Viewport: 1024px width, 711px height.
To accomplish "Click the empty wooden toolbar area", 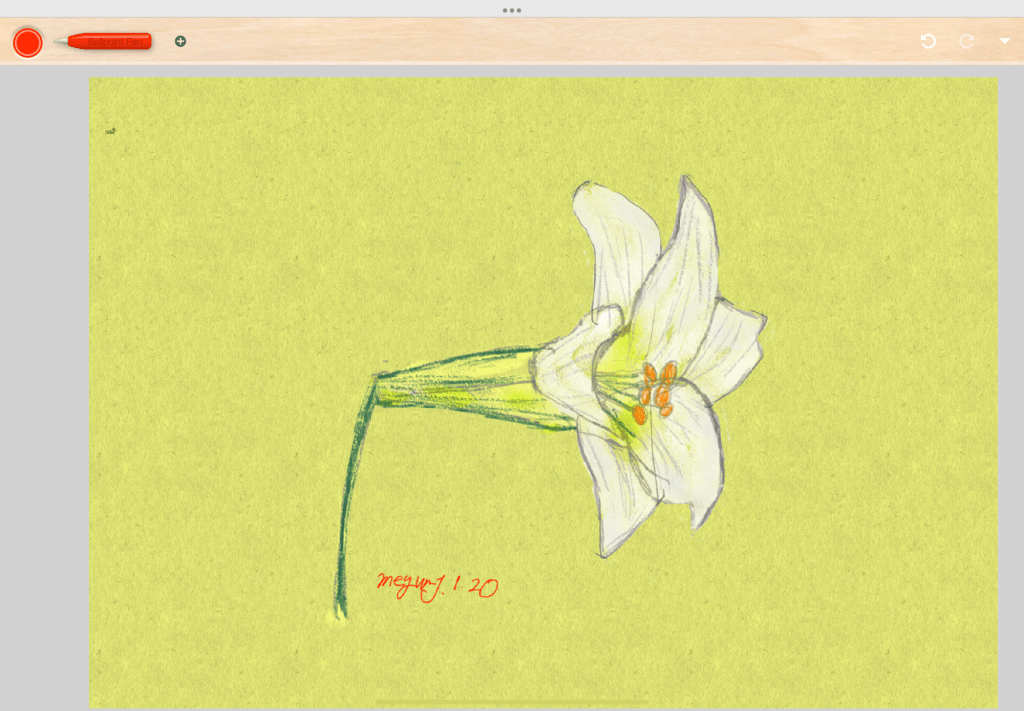I will (550, 42).
